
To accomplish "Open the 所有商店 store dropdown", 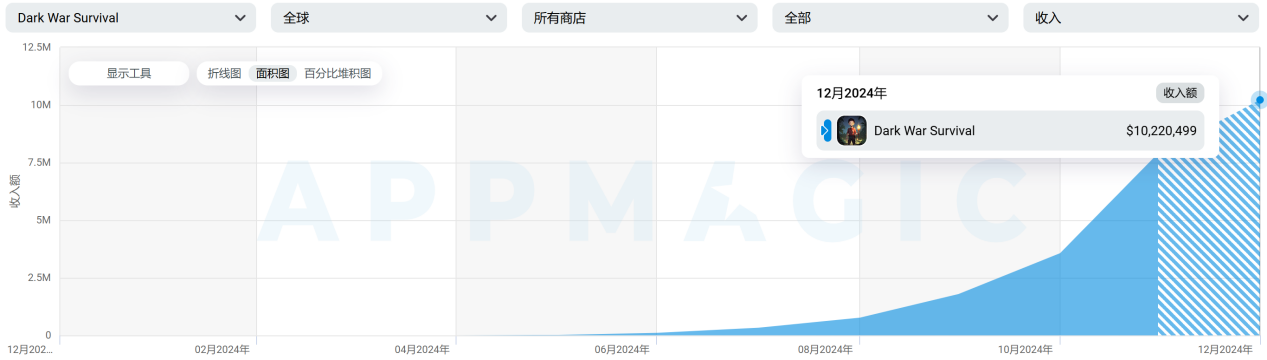I will click(639, 18).
